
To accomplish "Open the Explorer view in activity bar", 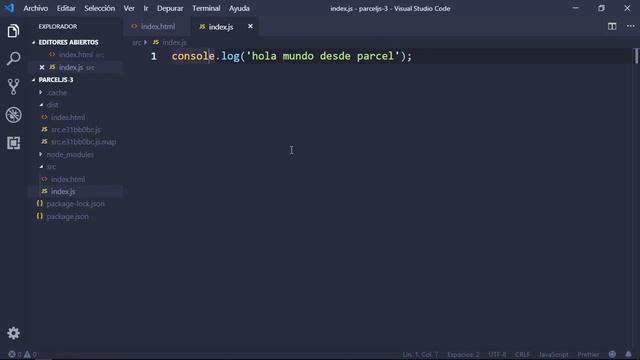I will point(13,31).
